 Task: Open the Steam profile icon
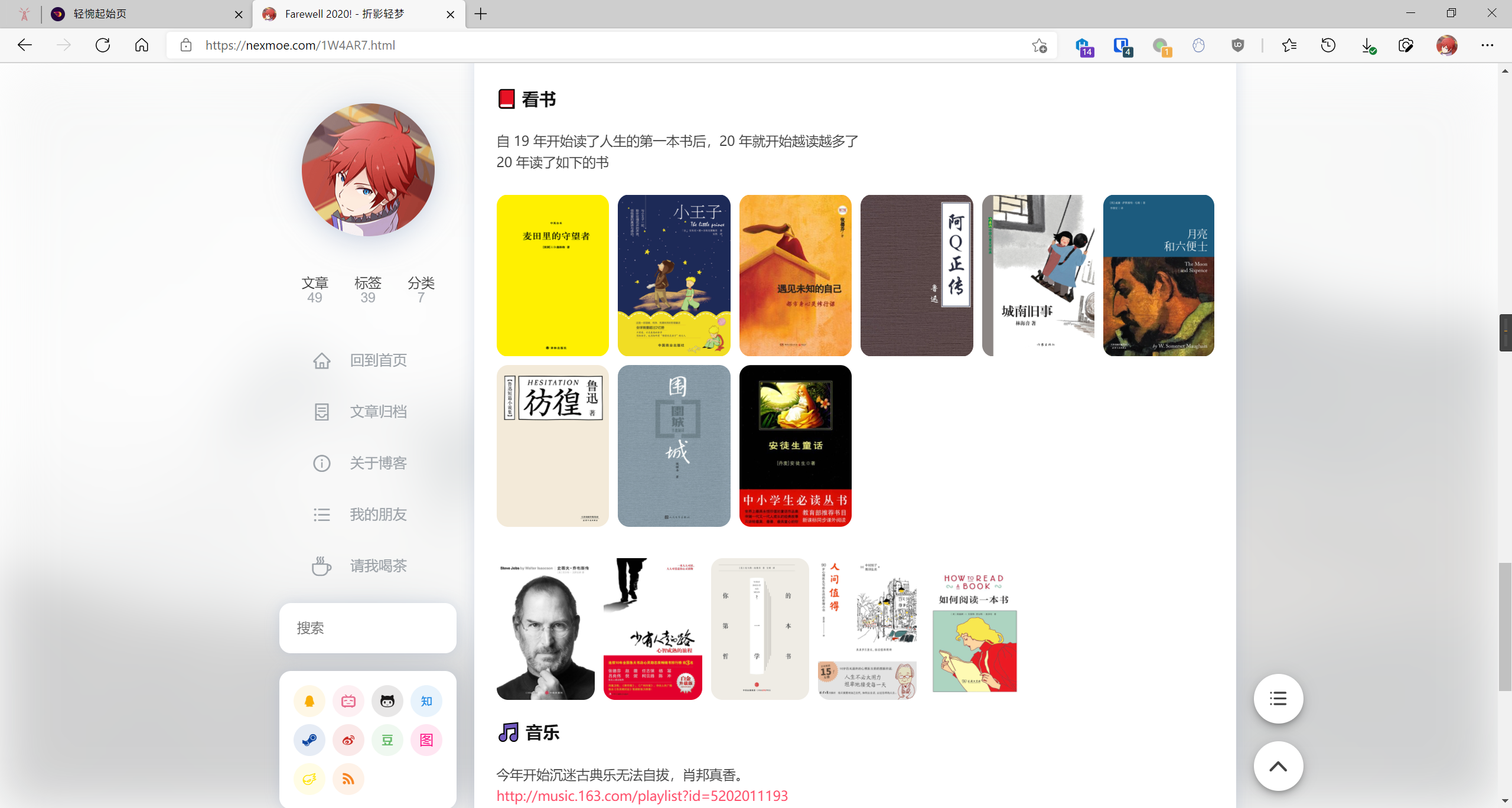(309, 740)
